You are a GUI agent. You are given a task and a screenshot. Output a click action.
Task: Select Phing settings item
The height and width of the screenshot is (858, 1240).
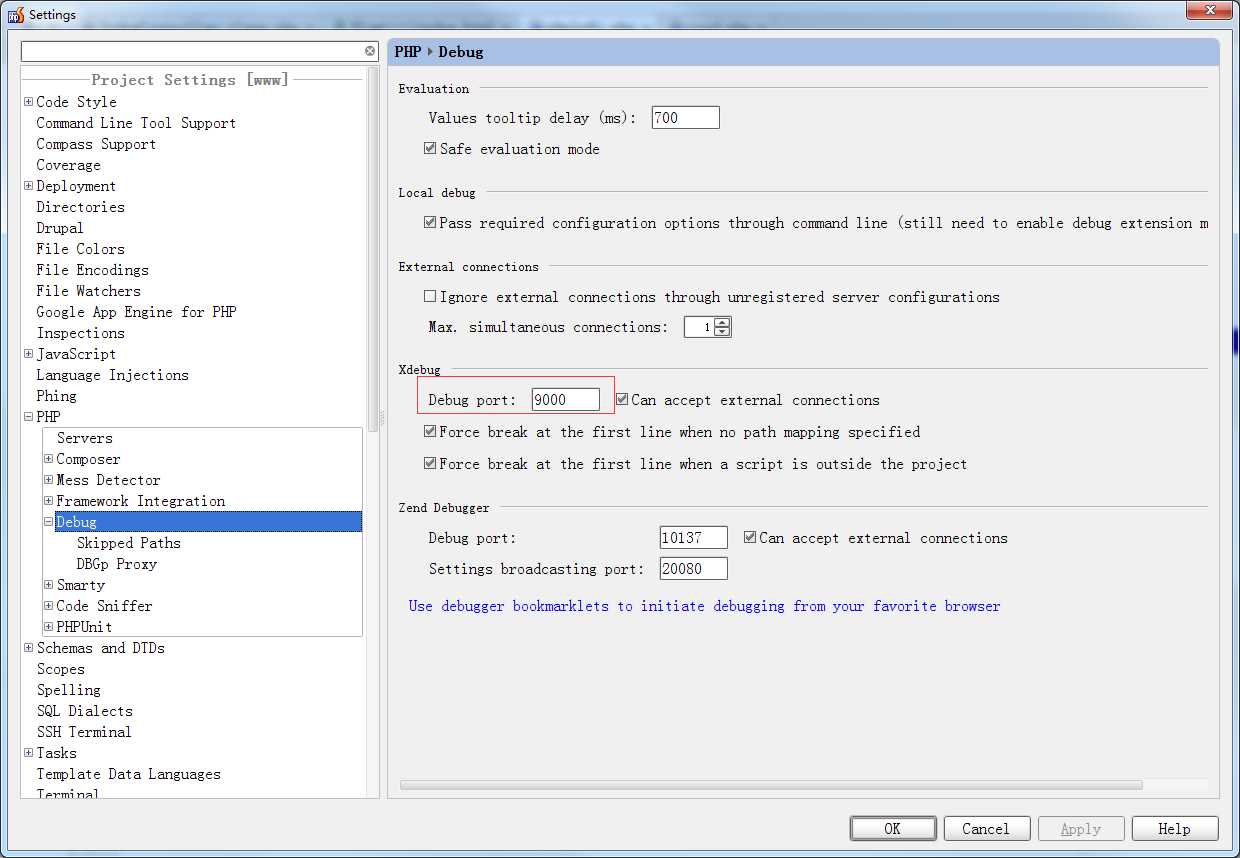(56, 395)
